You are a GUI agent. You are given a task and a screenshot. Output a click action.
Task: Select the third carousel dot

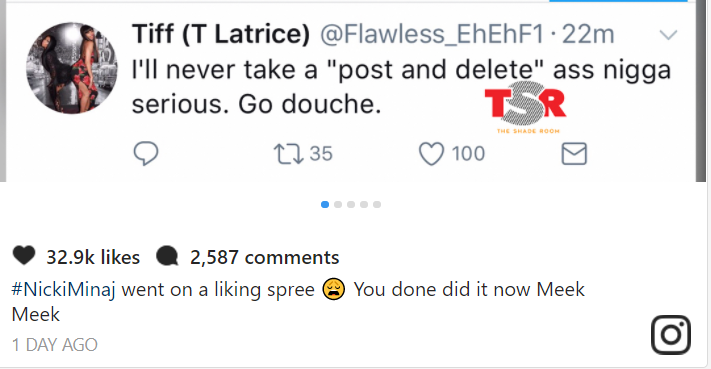click(351, 204)
